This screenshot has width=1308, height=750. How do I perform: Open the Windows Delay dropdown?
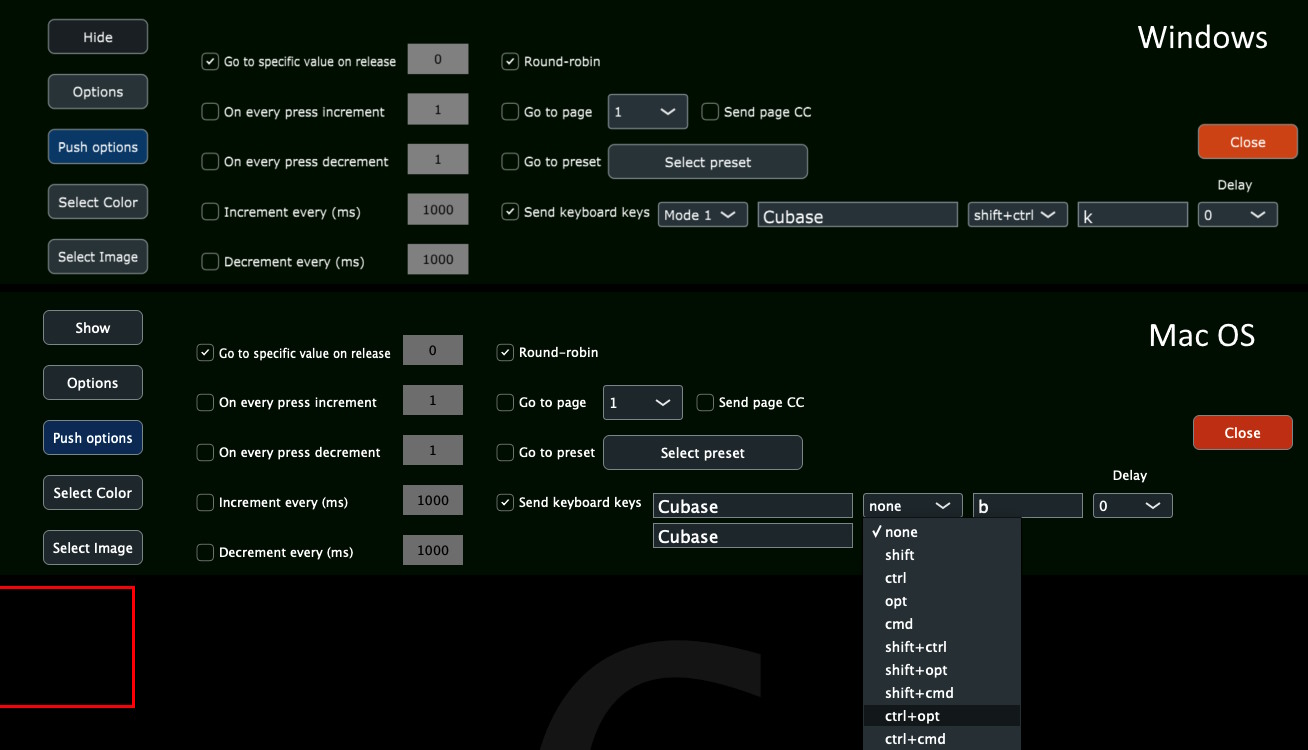1238,215
